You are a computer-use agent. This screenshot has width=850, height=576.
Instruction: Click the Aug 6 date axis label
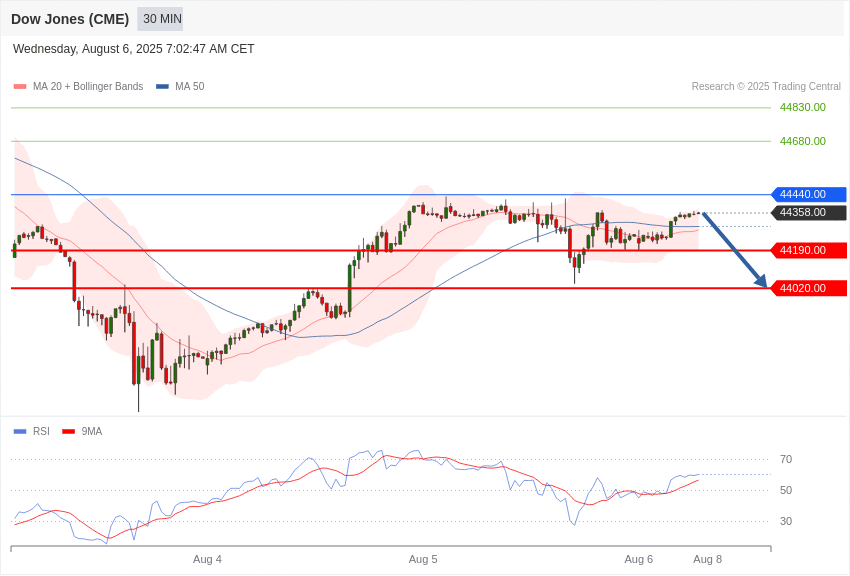click(x=639, y=559)
